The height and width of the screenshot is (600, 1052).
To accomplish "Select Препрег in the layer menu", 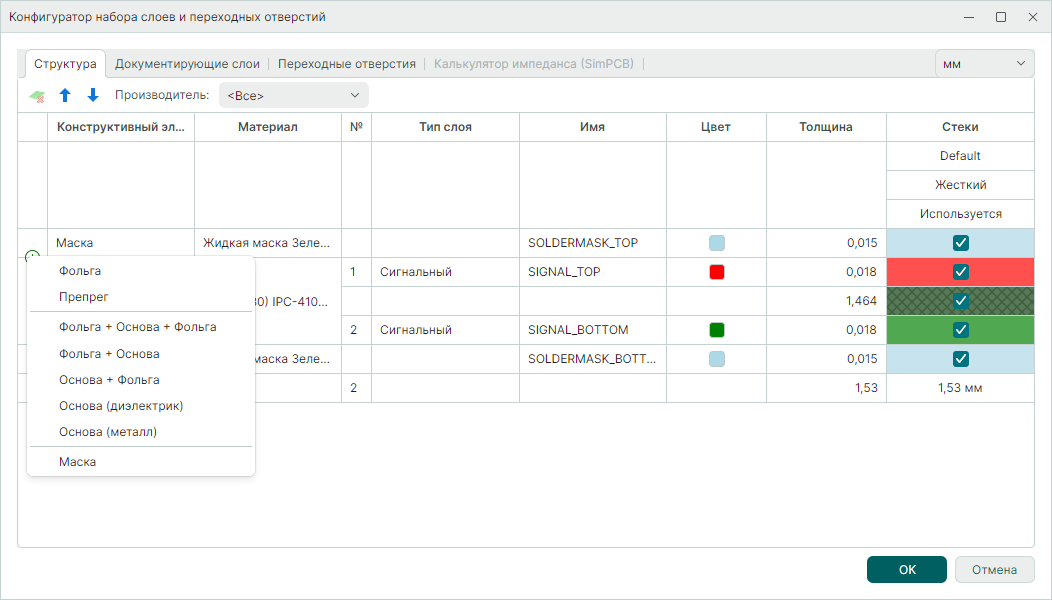I will click(84, 297).
